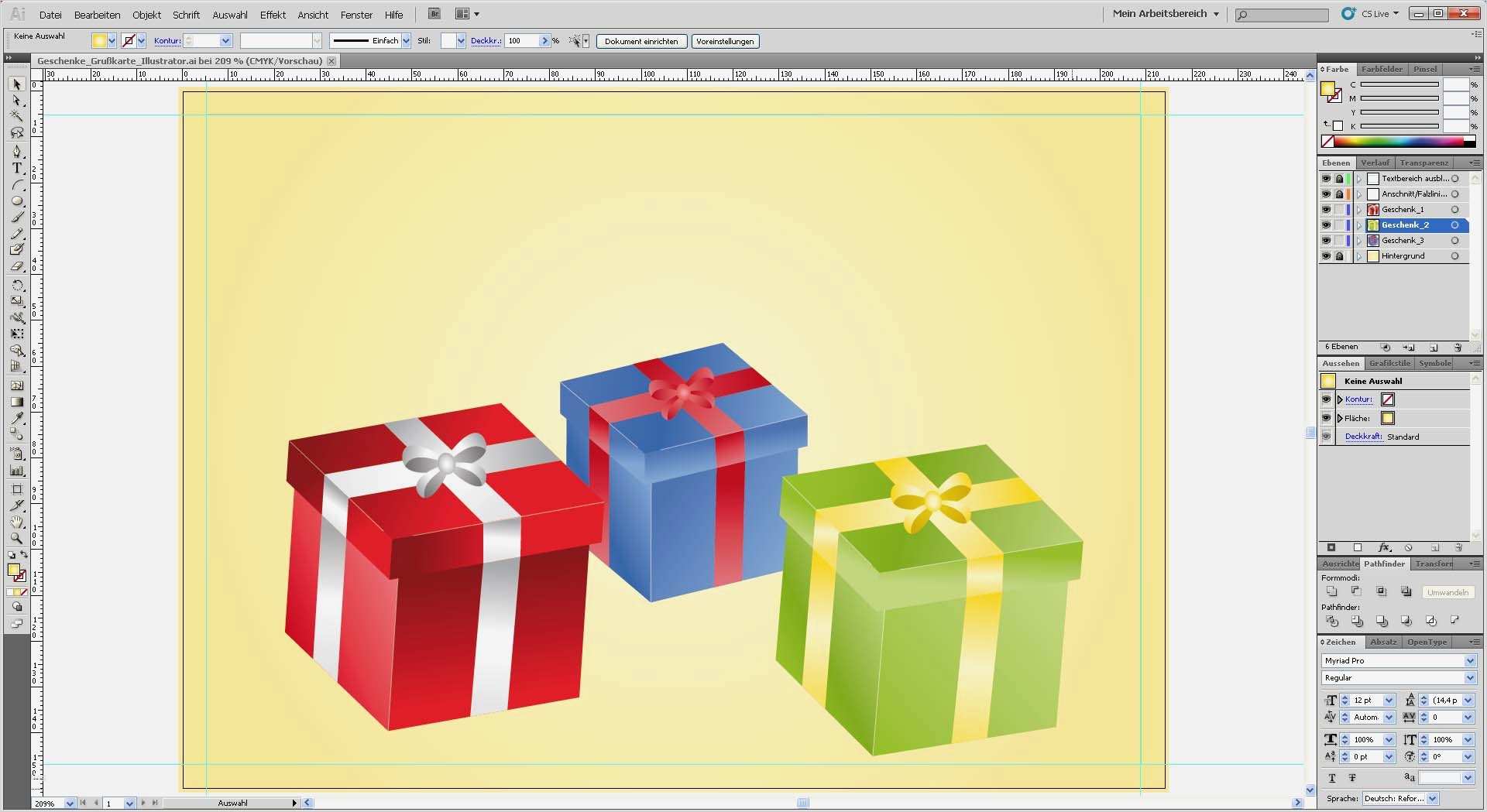Screen dimensions: 1487x812
Task: Click the Kontur link in control bar
Action: [x=167, y=41]
